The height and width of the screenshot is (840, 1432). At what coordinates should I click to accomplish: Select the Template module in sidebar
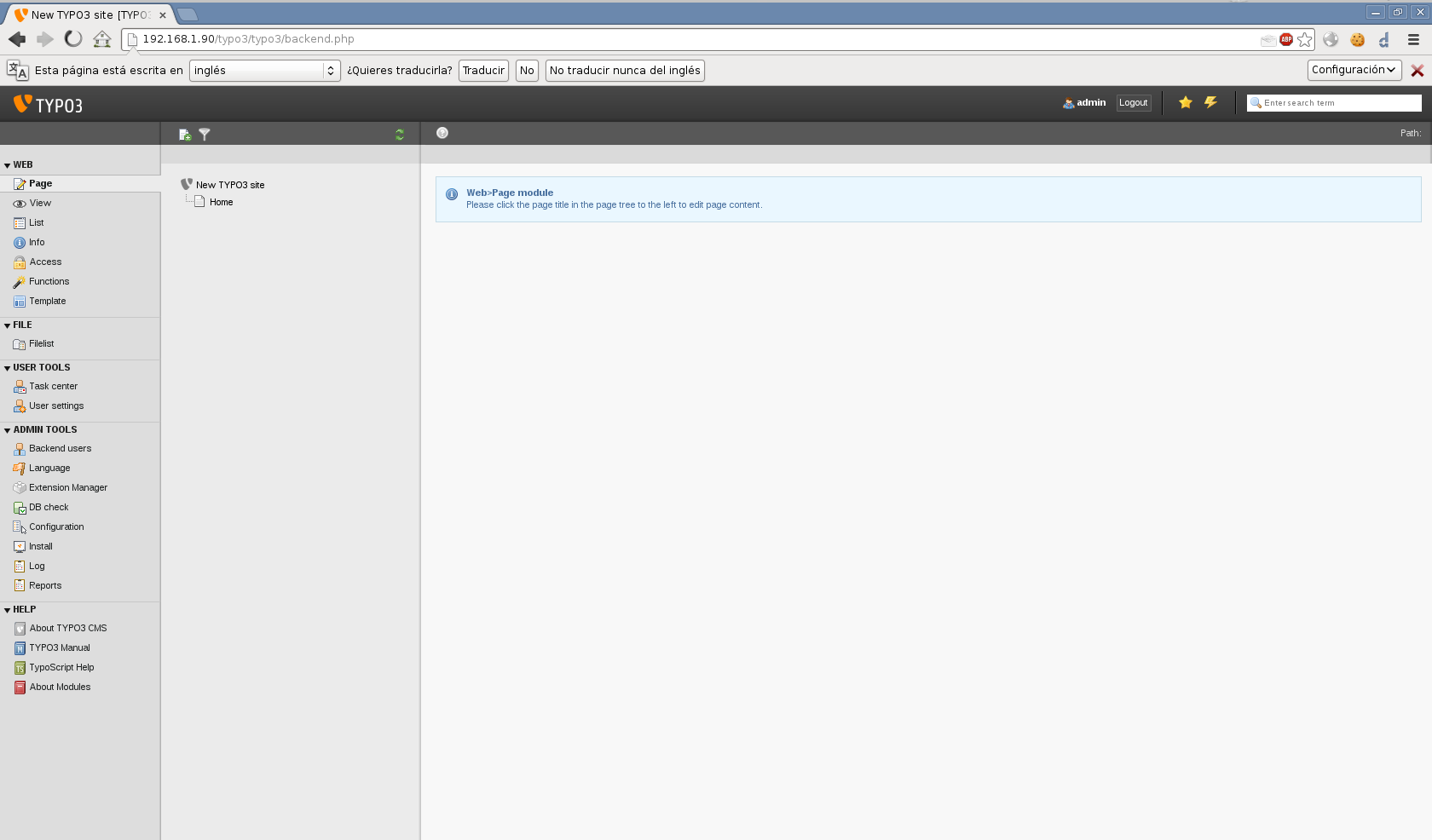[47, 302]
